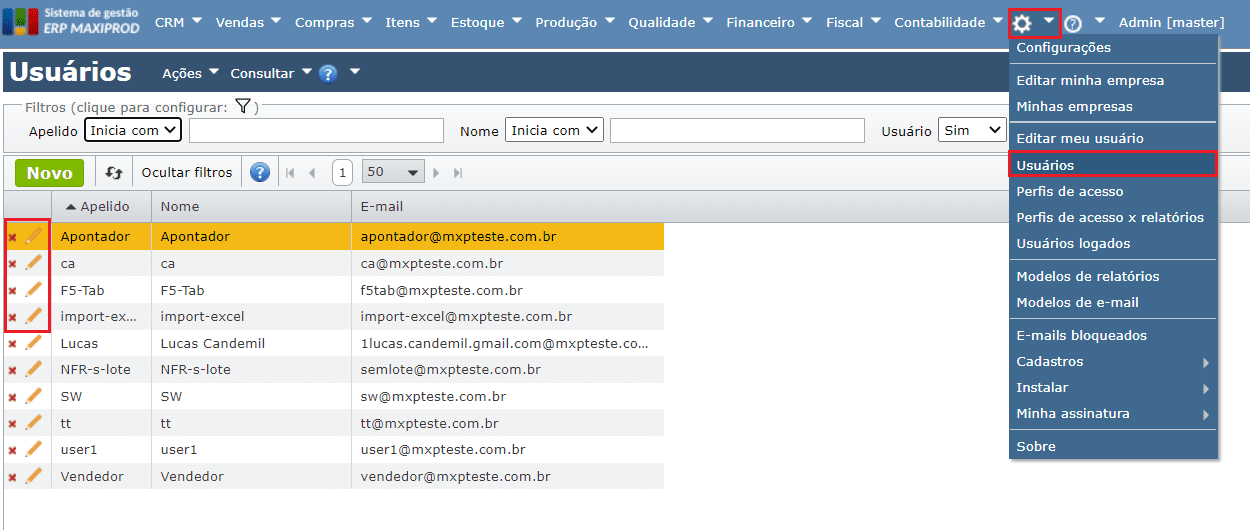This screenshot has width=1250, height=530.
Task: Open the Estoque menu
Action: pos(488,22)
